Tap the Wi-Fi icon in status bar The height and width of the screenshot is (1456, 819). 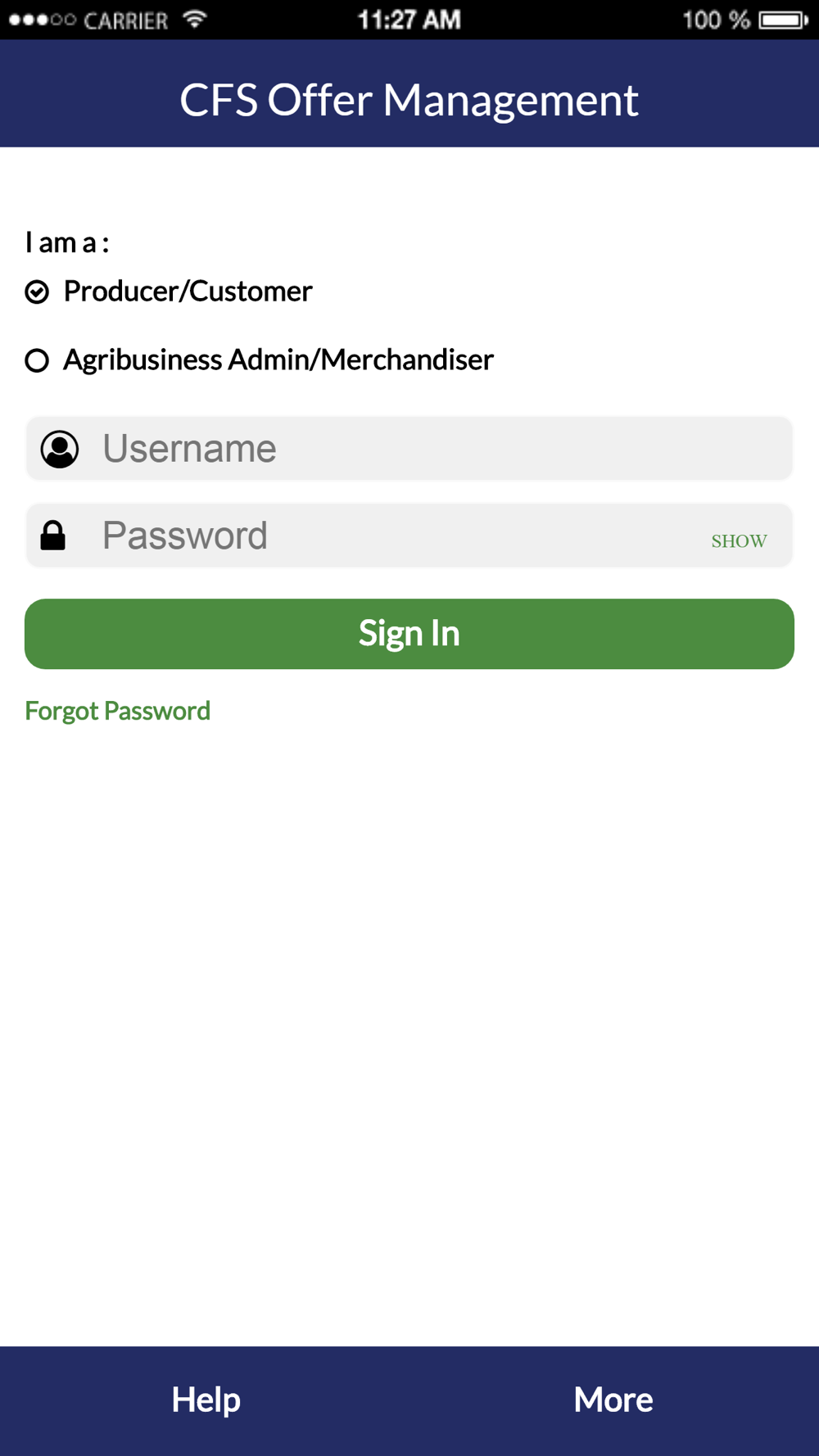pos(195,19)
